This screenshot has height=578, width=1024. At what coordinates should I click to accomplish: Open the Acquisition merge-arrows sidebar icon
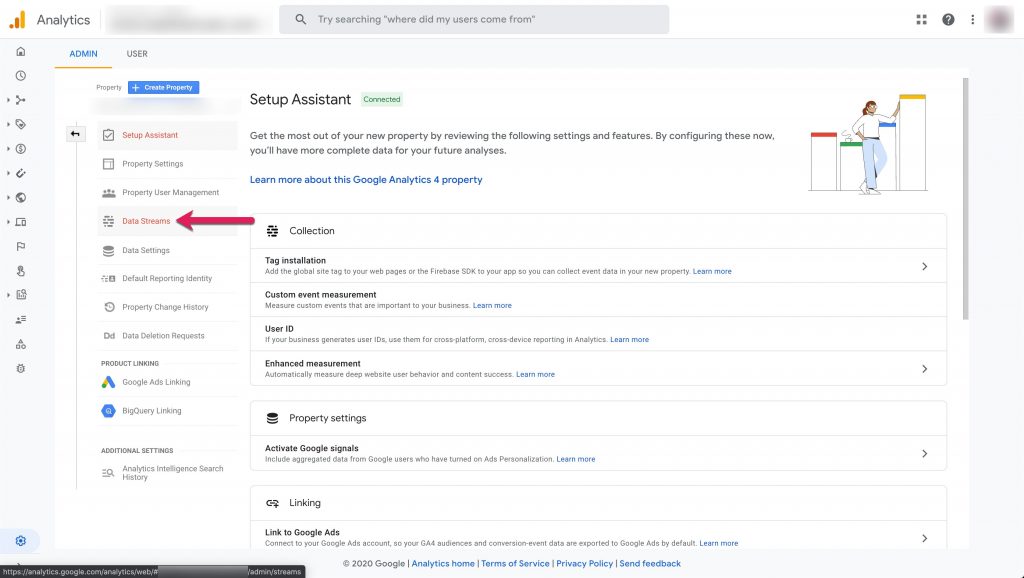click(x=21, y=100)
